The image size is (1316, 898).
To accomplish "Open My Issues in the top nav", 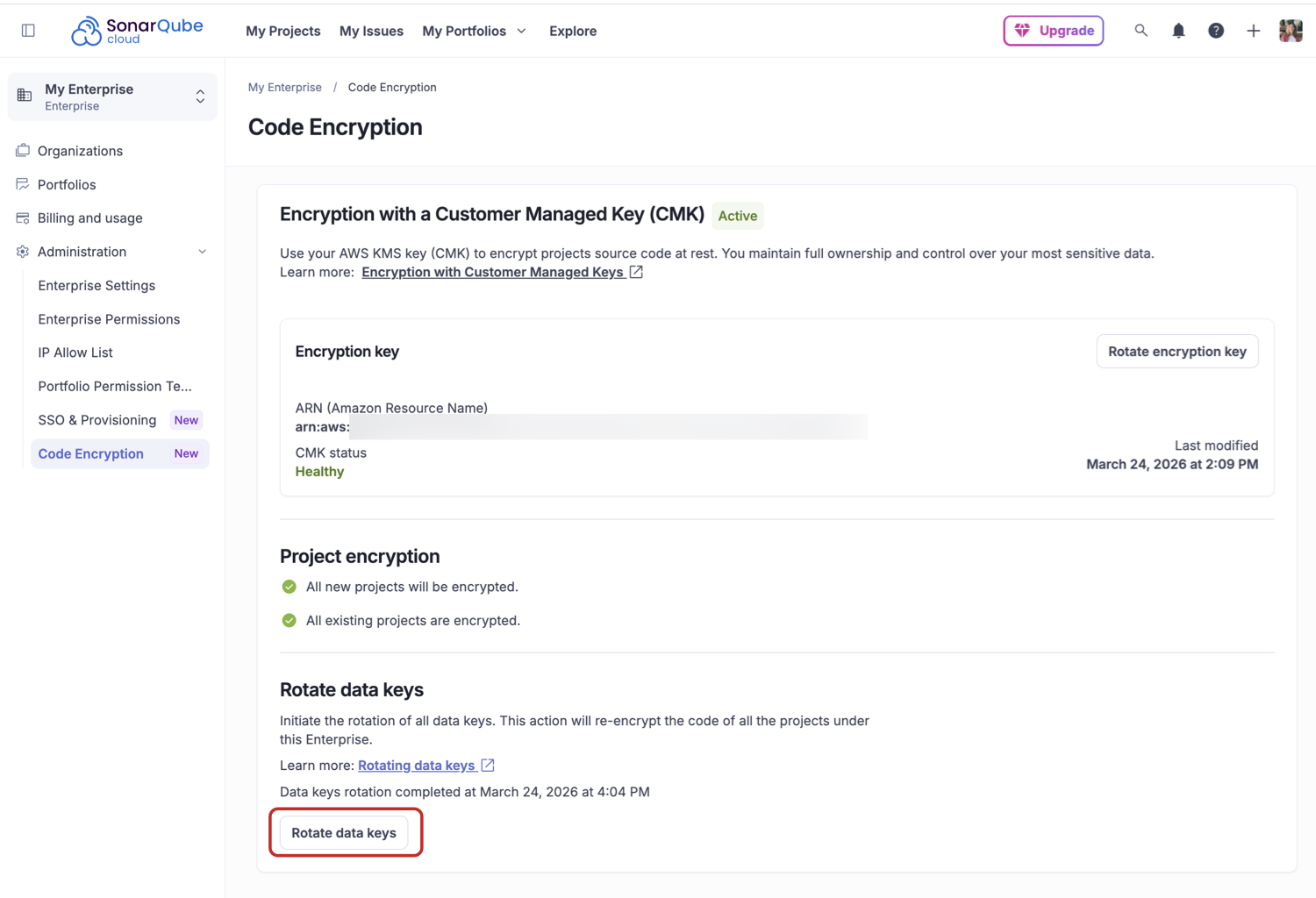I will [x=371, y=31].
